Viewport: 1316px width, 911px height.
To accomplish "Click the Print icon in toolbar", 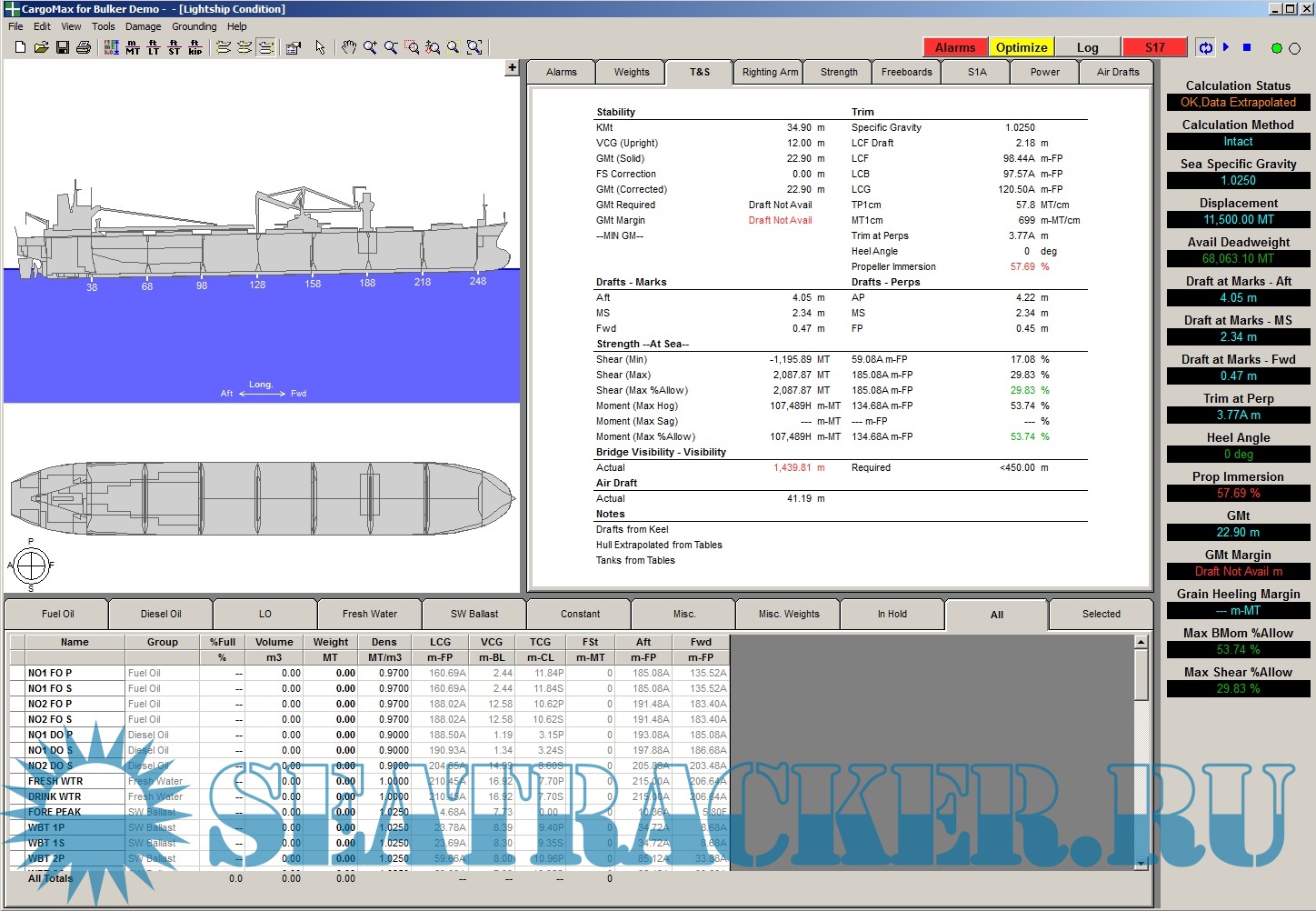I will pos(84,47).
